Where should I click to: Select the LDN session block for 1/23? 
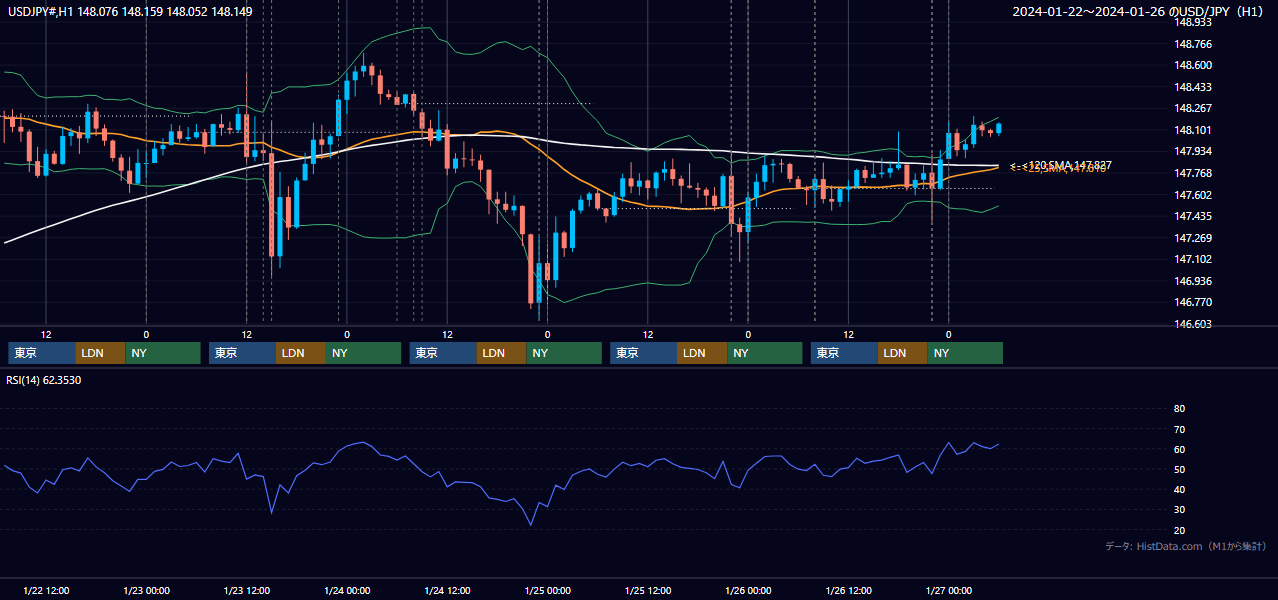(x=302, y=353)
